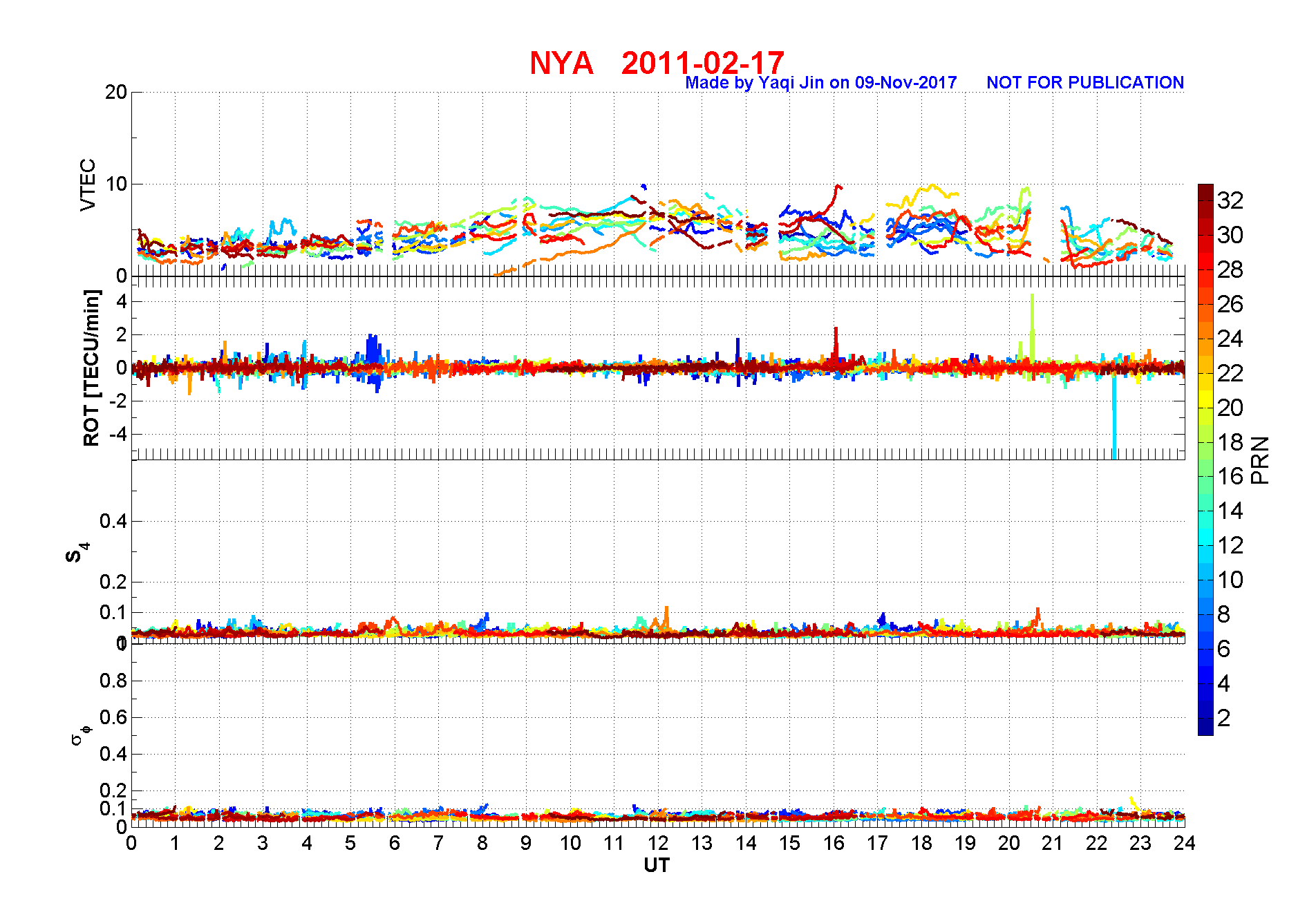The height and width of the screenshot is (919, 1316).
Task: Click the colorbar at PRN 2 dark blue
Action: 1205,719
